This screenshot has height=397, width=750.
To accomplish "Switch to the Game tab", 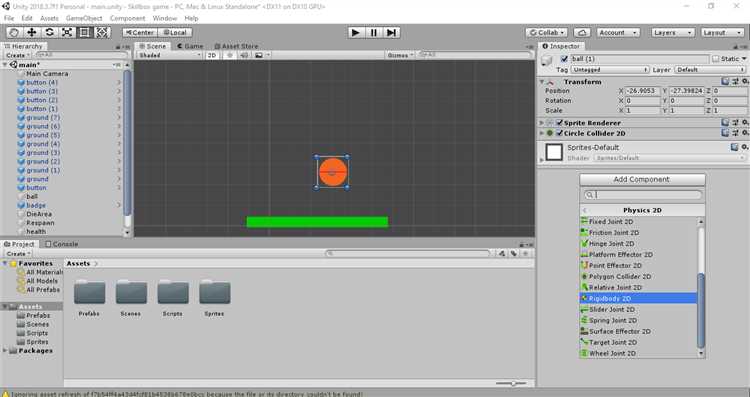I will 190,46.
